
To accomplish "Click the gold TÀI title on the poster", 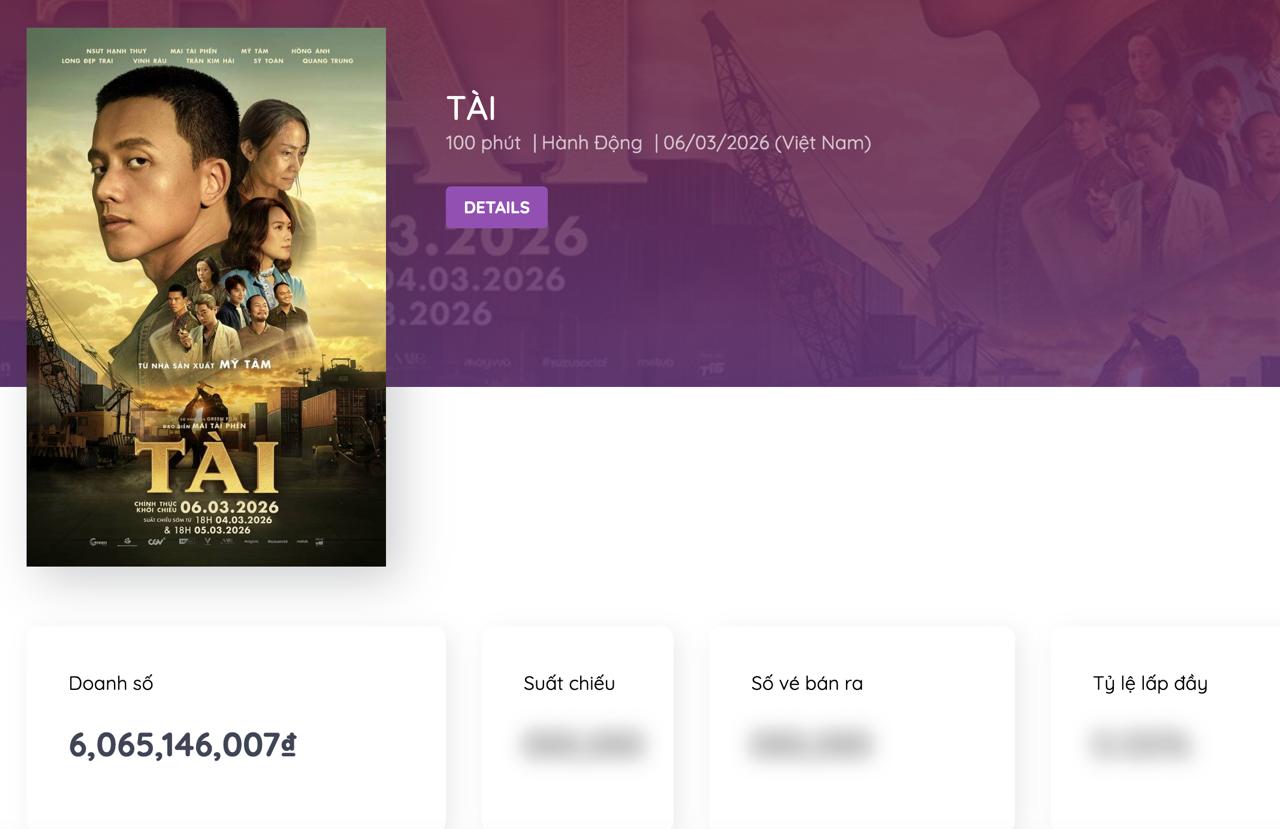I will pyautogui.click(x=206, y=466).
